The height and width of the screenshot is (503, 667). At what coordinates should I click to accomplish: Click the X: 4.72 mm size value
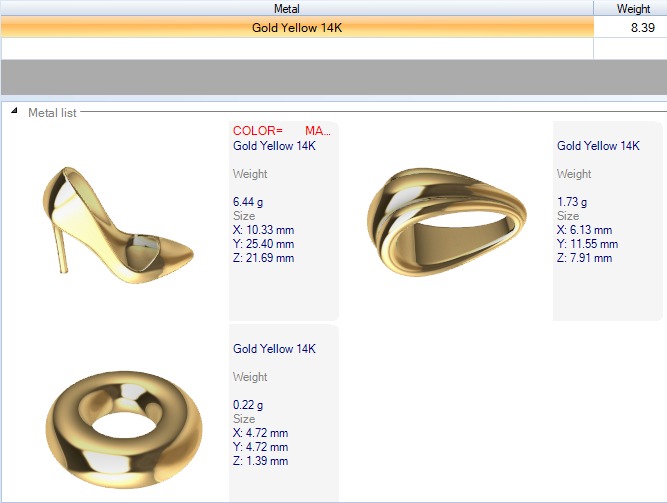pyautogui.click(x=260, y=433)
